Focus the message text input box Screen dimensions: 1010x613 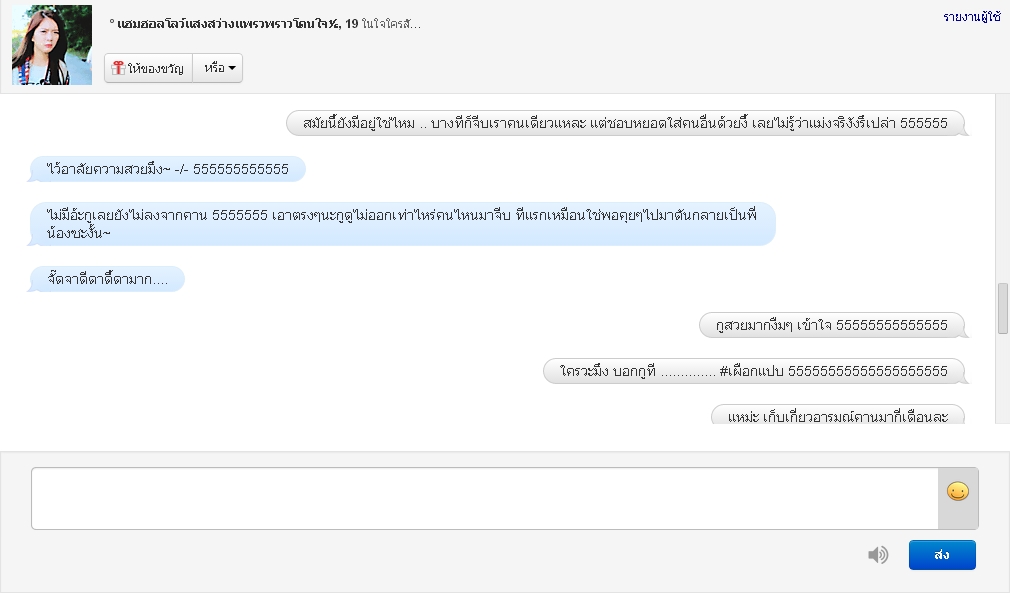[x=485, y=498]
